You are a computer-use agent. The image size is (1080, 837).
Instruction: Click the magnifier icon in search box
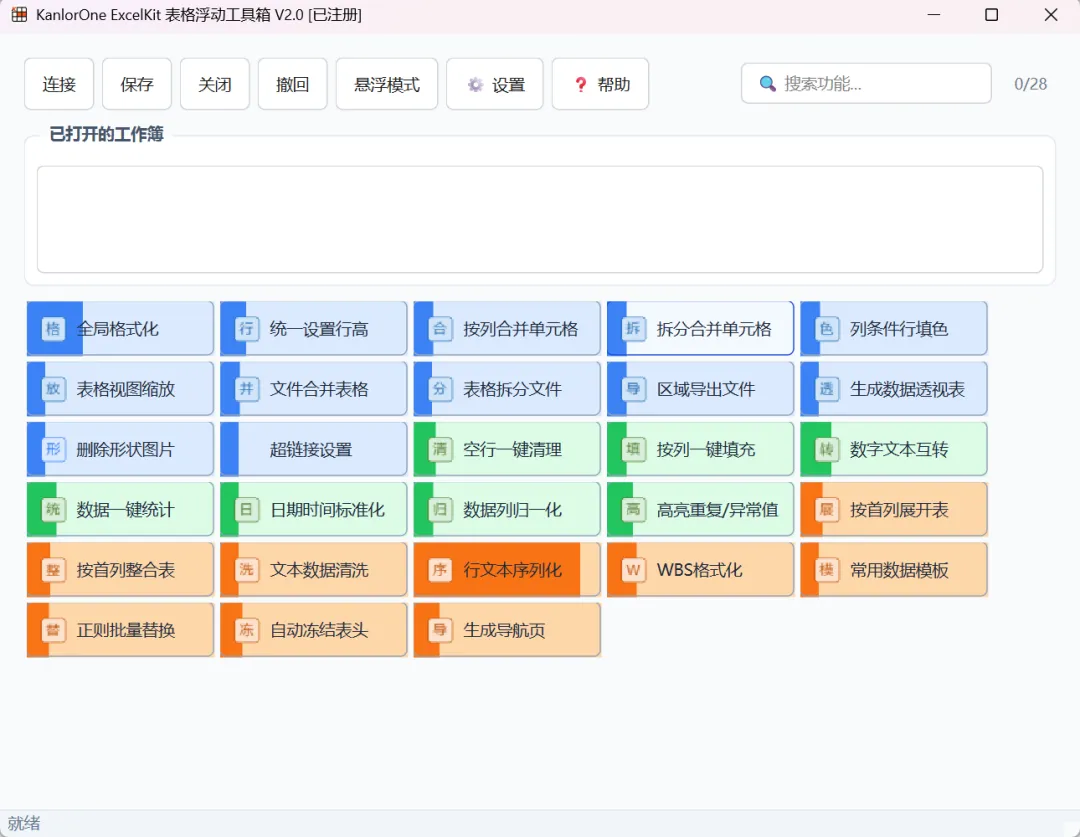coord(767,84)
